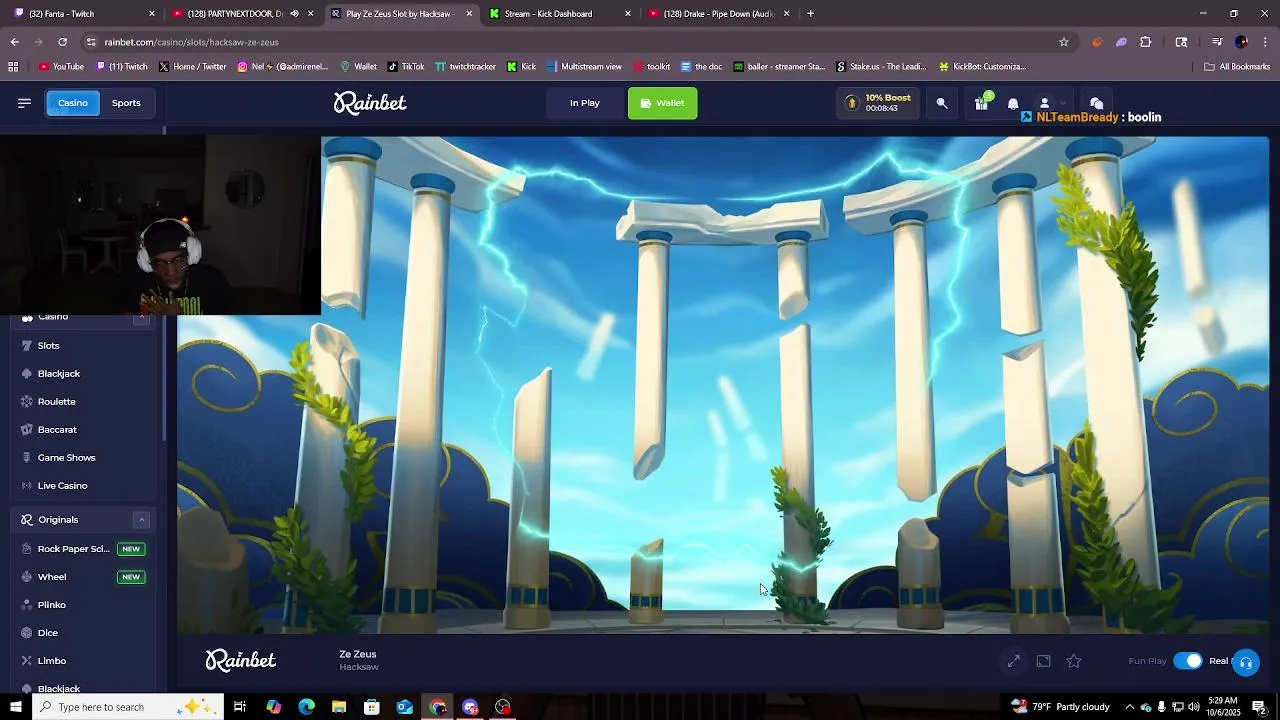Open YouTube bookmark
The height and width of the screenshot is (720, 1280).
pos(61,67)
